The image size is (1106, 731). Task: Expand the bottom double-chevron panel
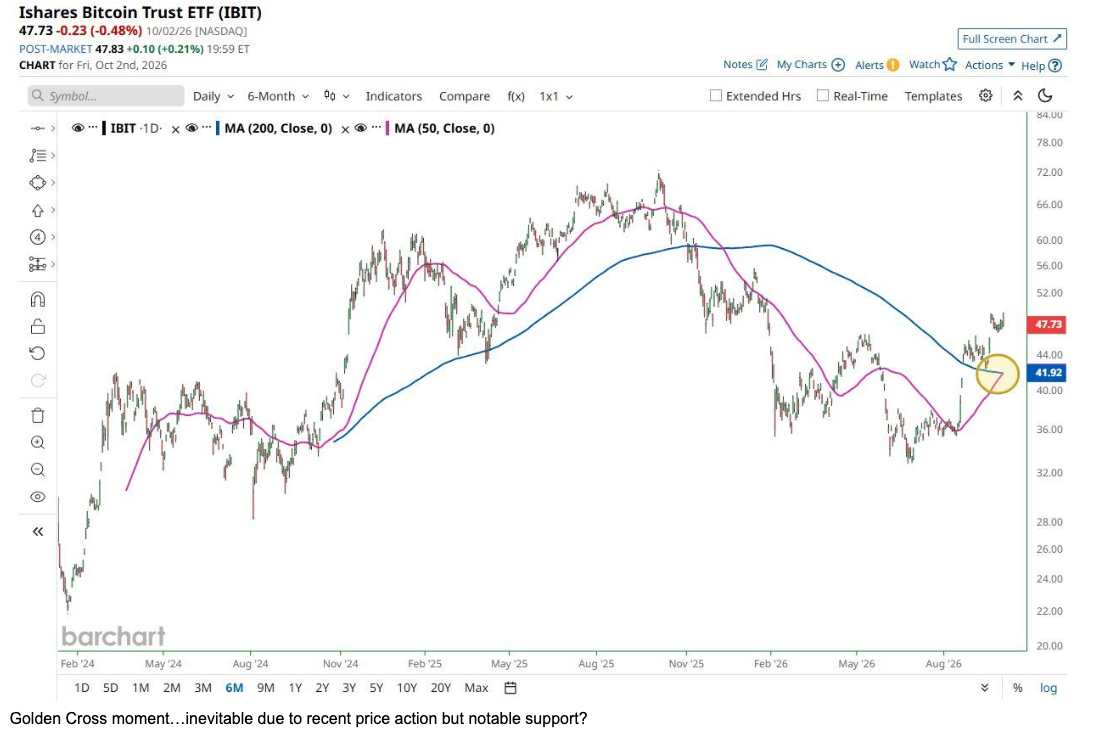click(x=985, y=687)
